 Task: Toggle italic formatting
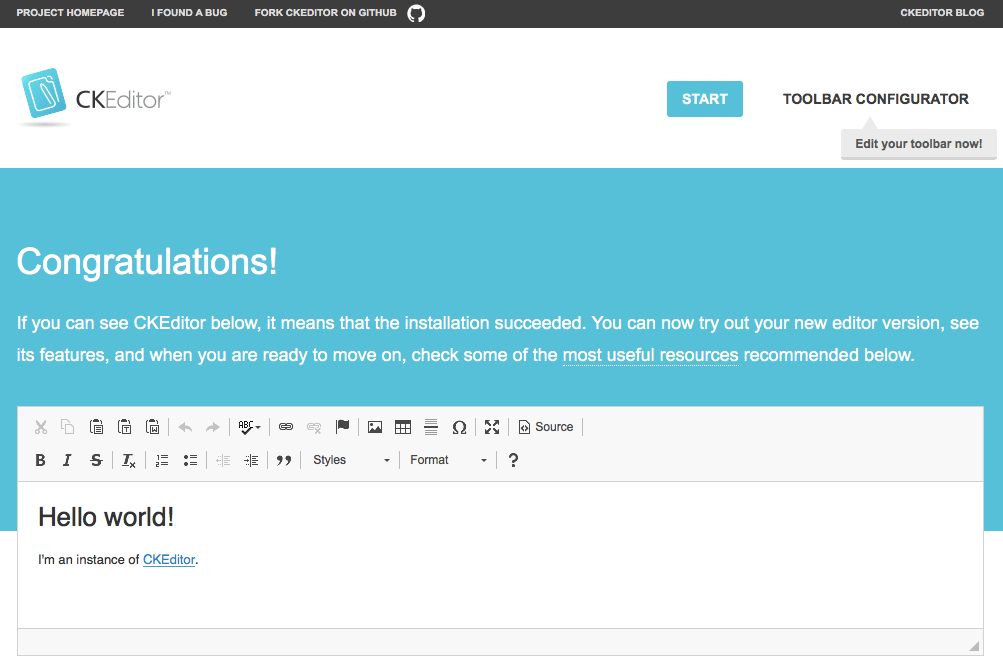coord(67,459)
